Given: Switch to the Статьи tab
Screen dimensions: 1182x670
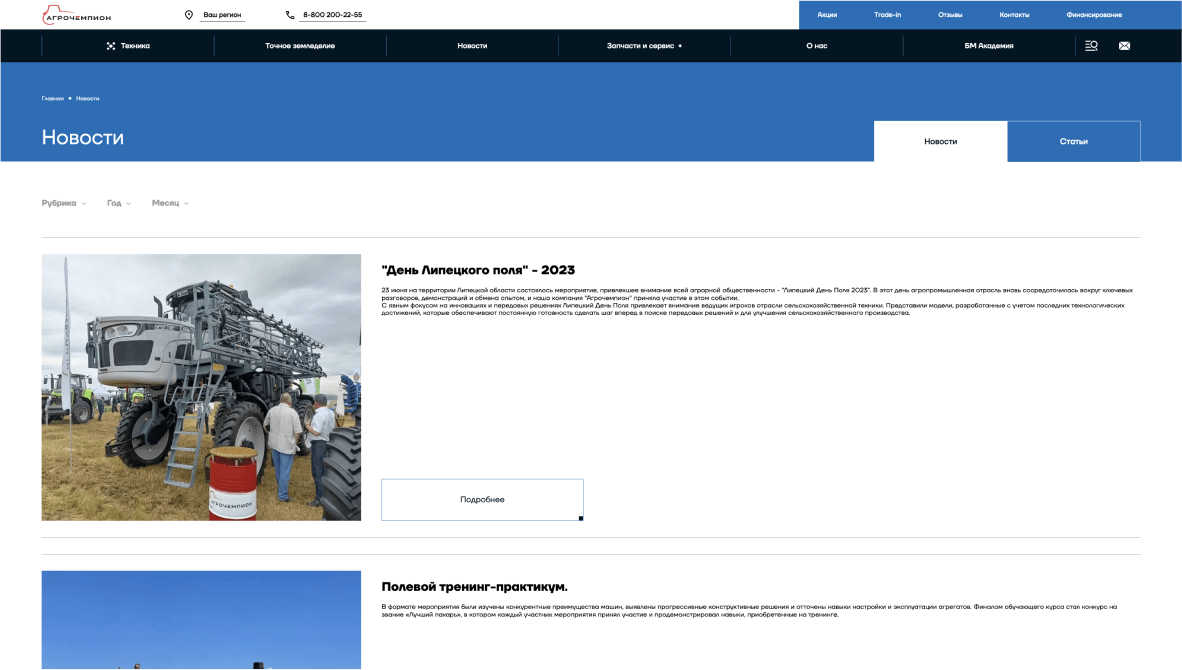Looking at the screenshot, I should [x=1073, y=142].
